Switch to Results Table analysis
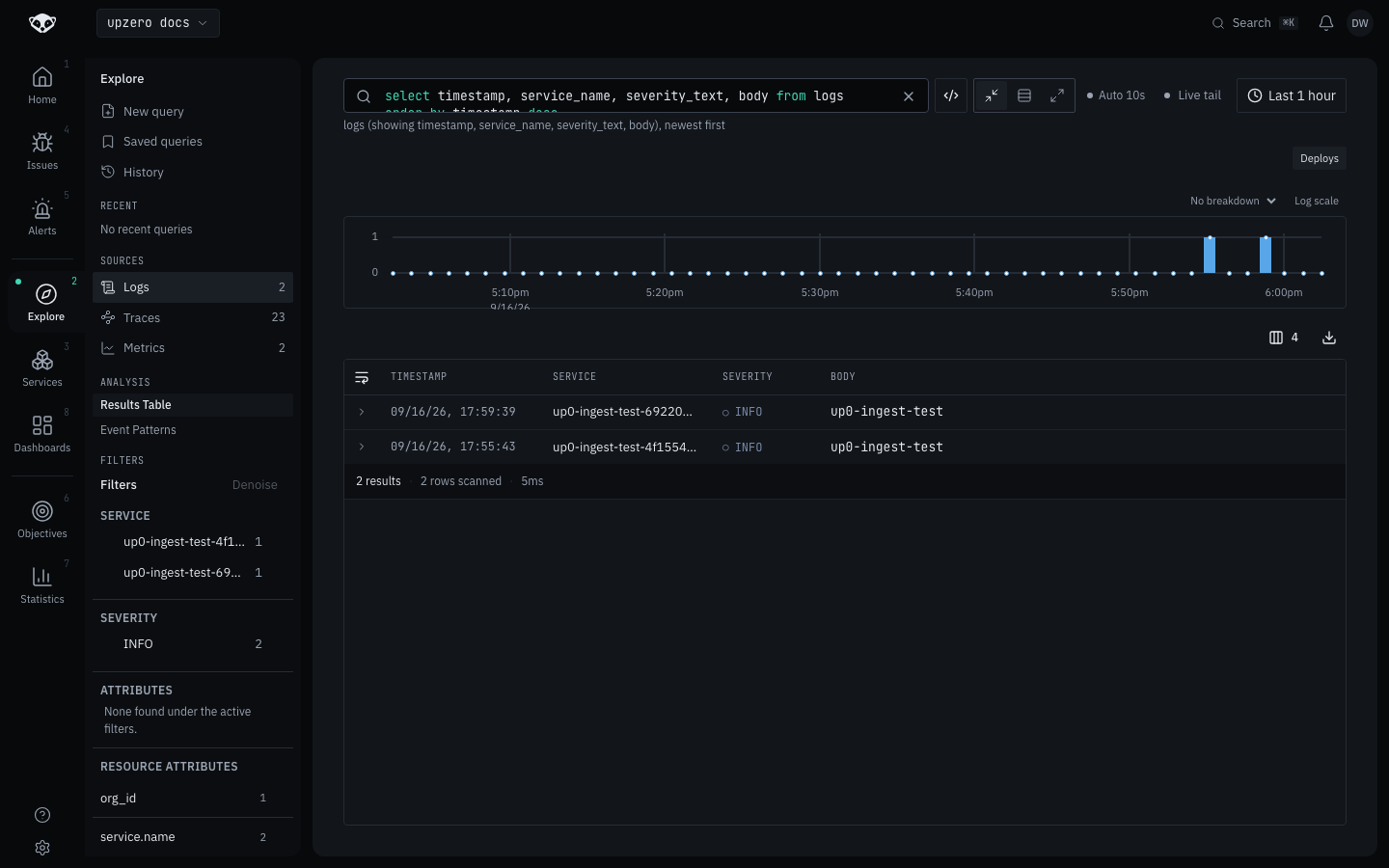This screenshot has width=1389, height=868. pos(193,405)
